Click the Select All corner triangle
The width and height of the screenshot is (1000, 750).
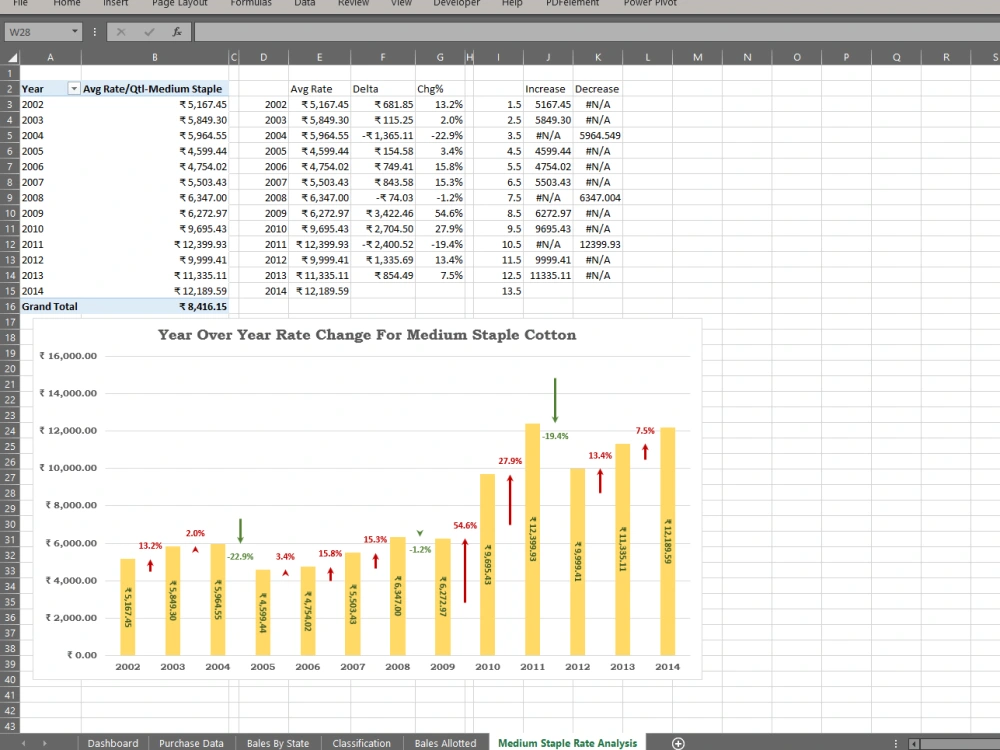(11, 57)
